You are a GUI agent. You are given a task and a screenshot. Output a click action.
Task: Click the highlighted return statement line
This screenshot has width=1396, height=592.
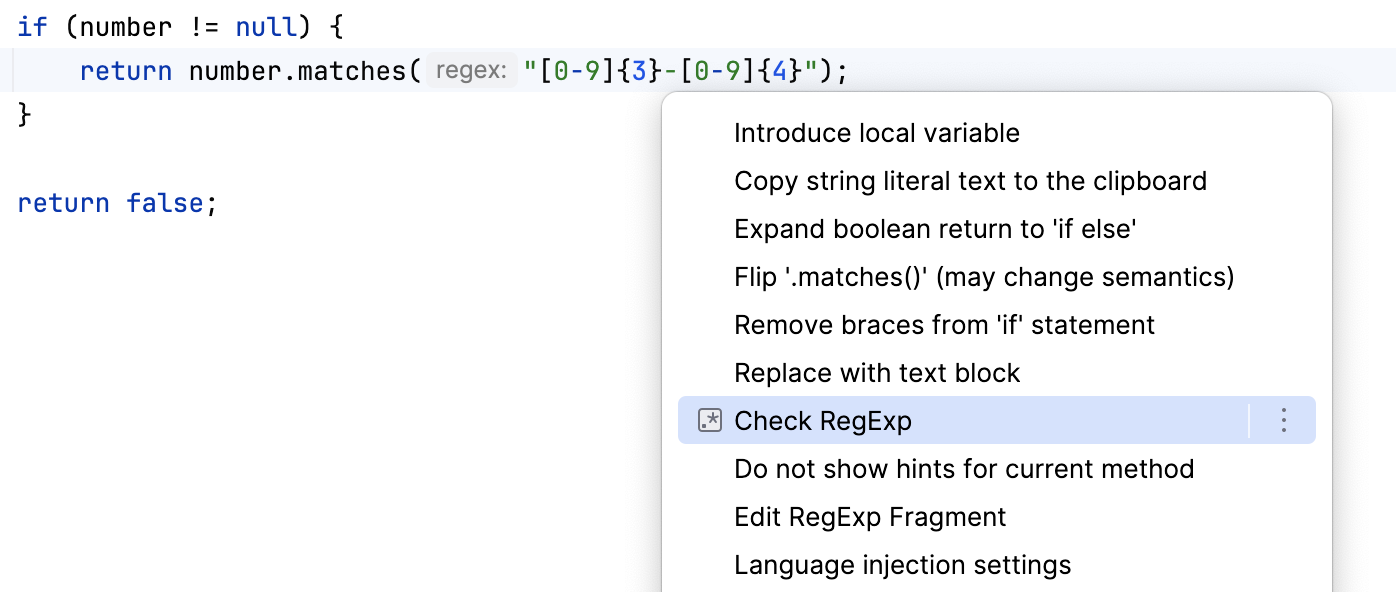click(125, 70)
